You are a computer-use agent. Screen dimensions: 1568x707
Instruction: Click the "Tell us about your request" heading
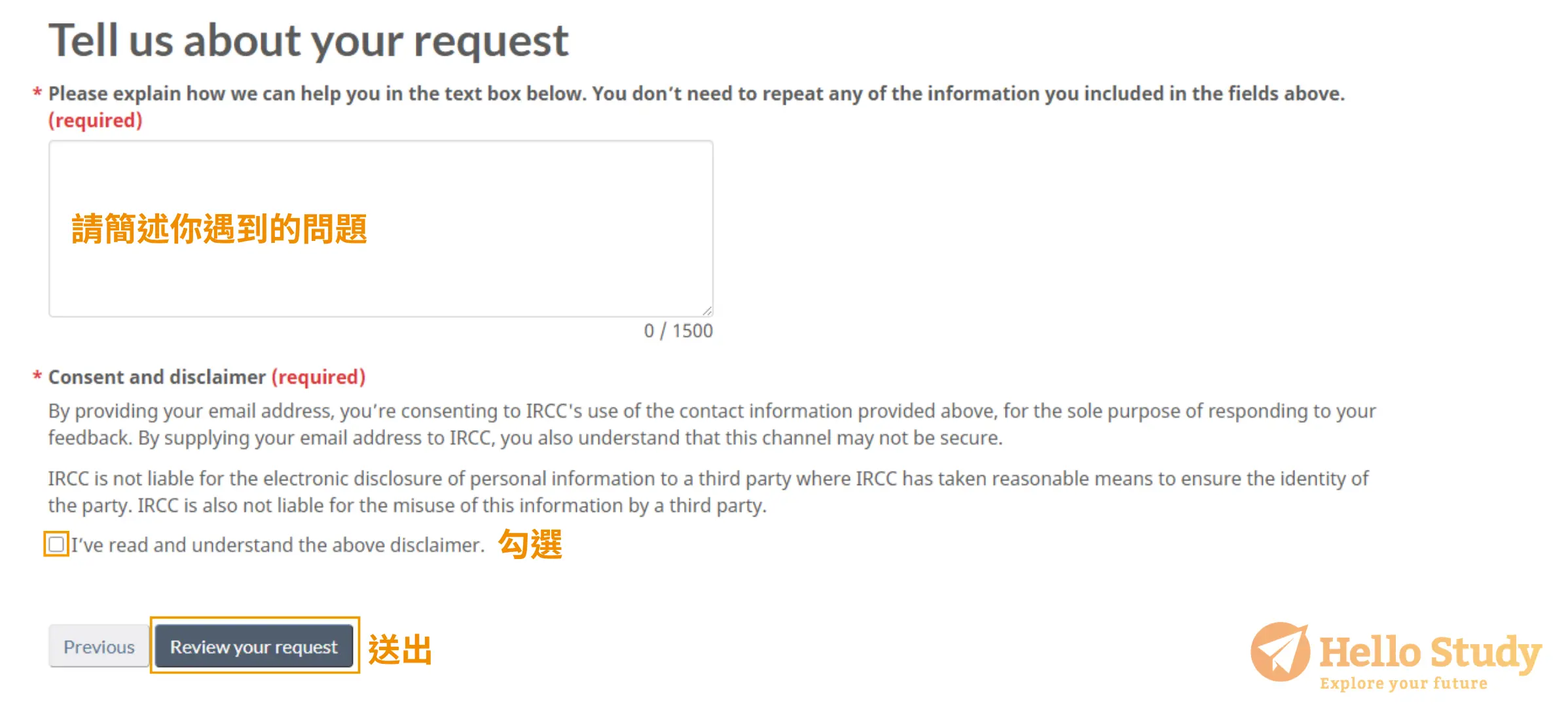click(308, 41)
